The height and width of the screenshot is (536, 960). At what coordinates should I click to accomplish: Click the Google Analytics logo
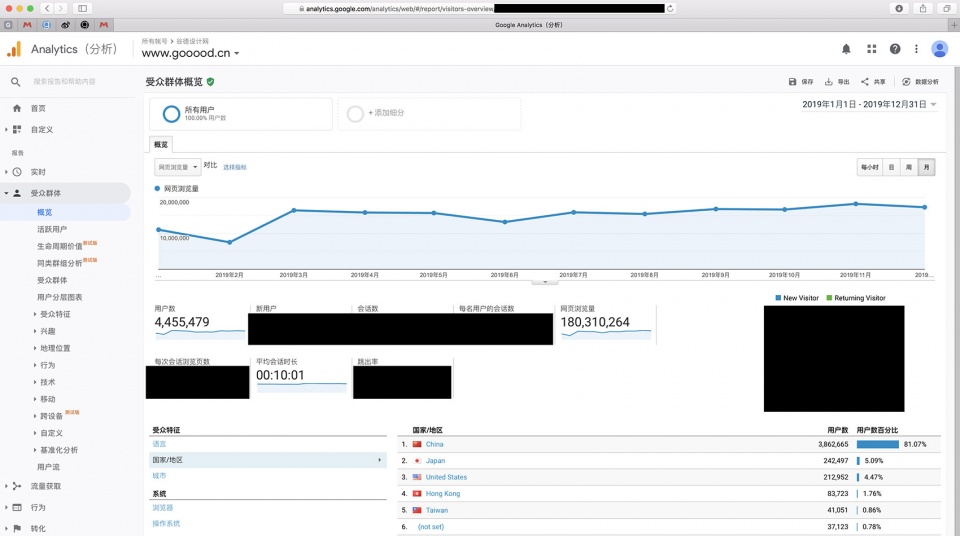[x=14, y=49]
